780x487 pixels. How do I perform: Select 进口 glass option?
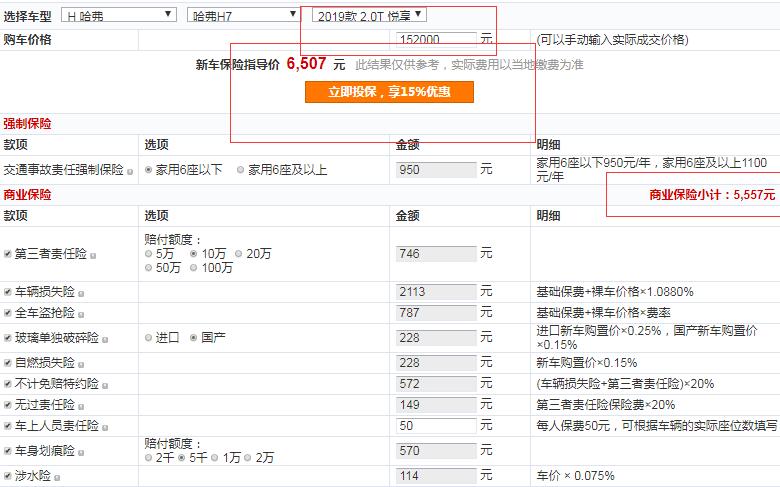tap(148, 338)
